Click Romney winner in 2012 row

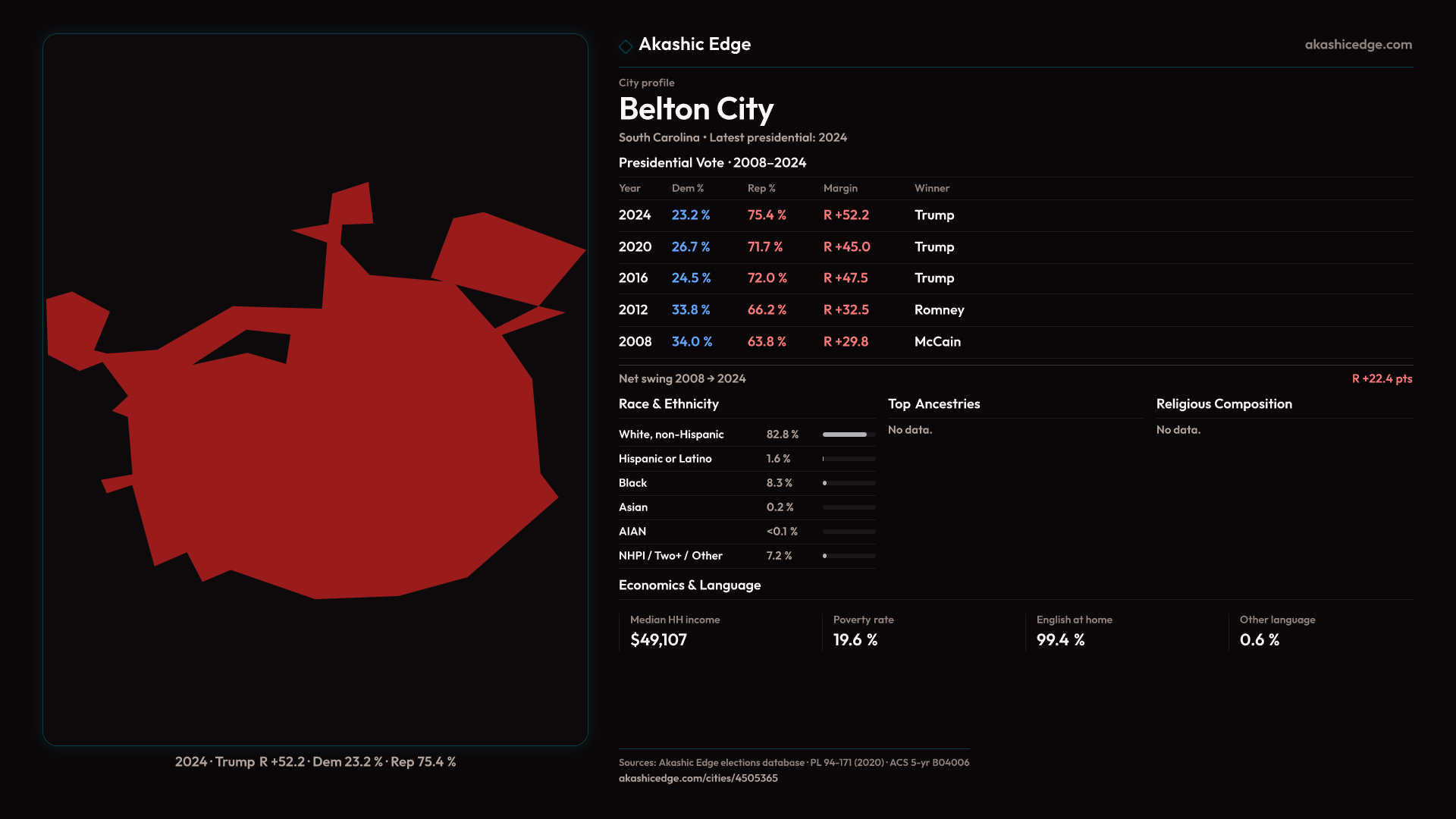coord(939,310)
